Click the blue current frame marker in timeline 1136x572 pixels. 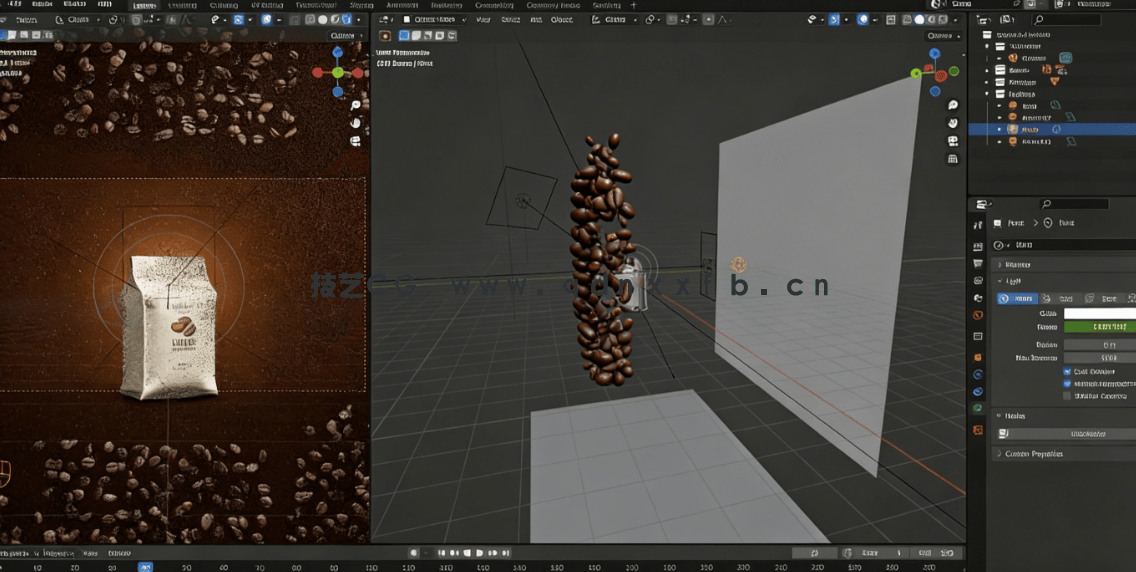tap(145, 567)
